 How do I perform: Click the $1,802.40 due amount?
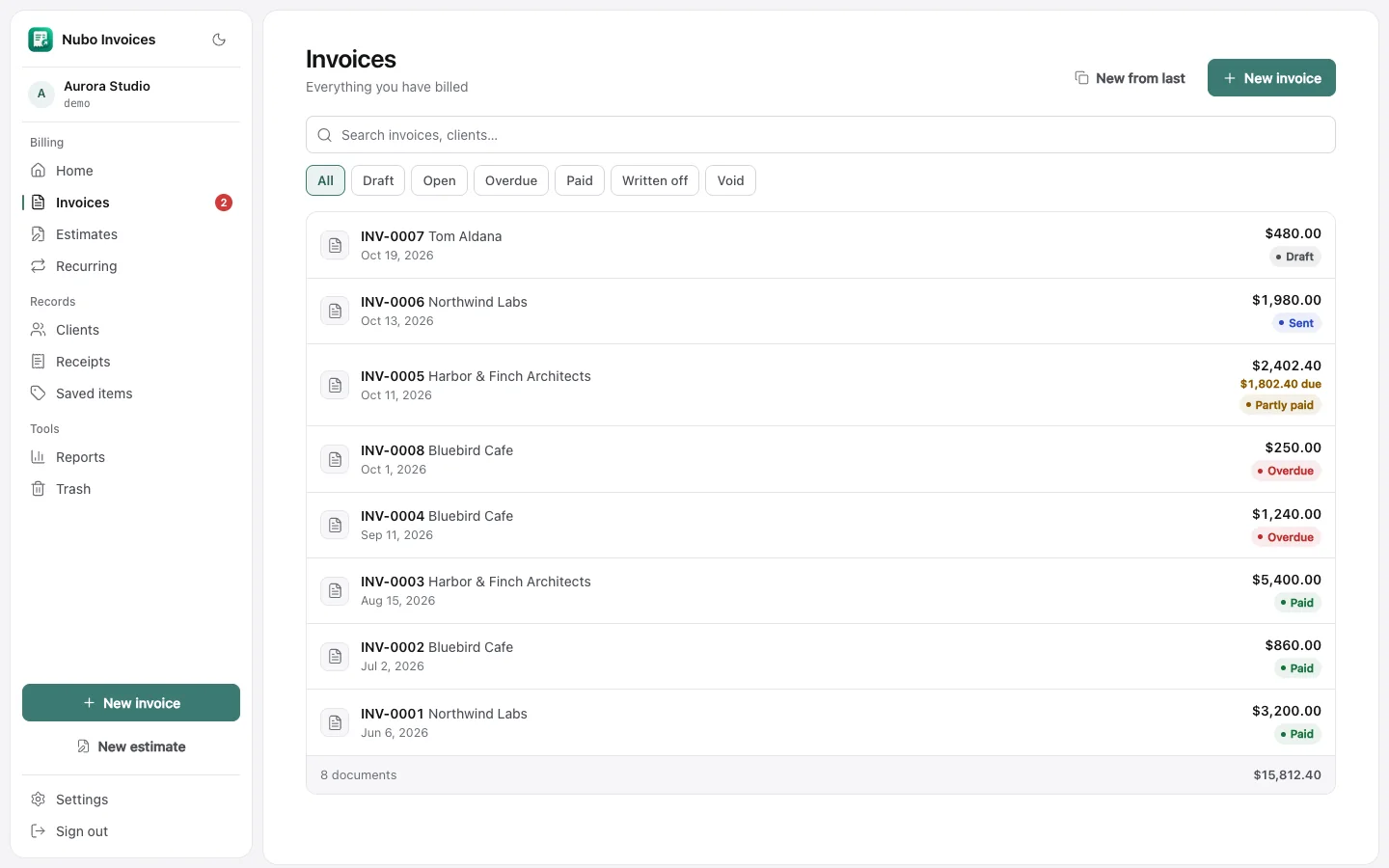[x=1281, y=384]
